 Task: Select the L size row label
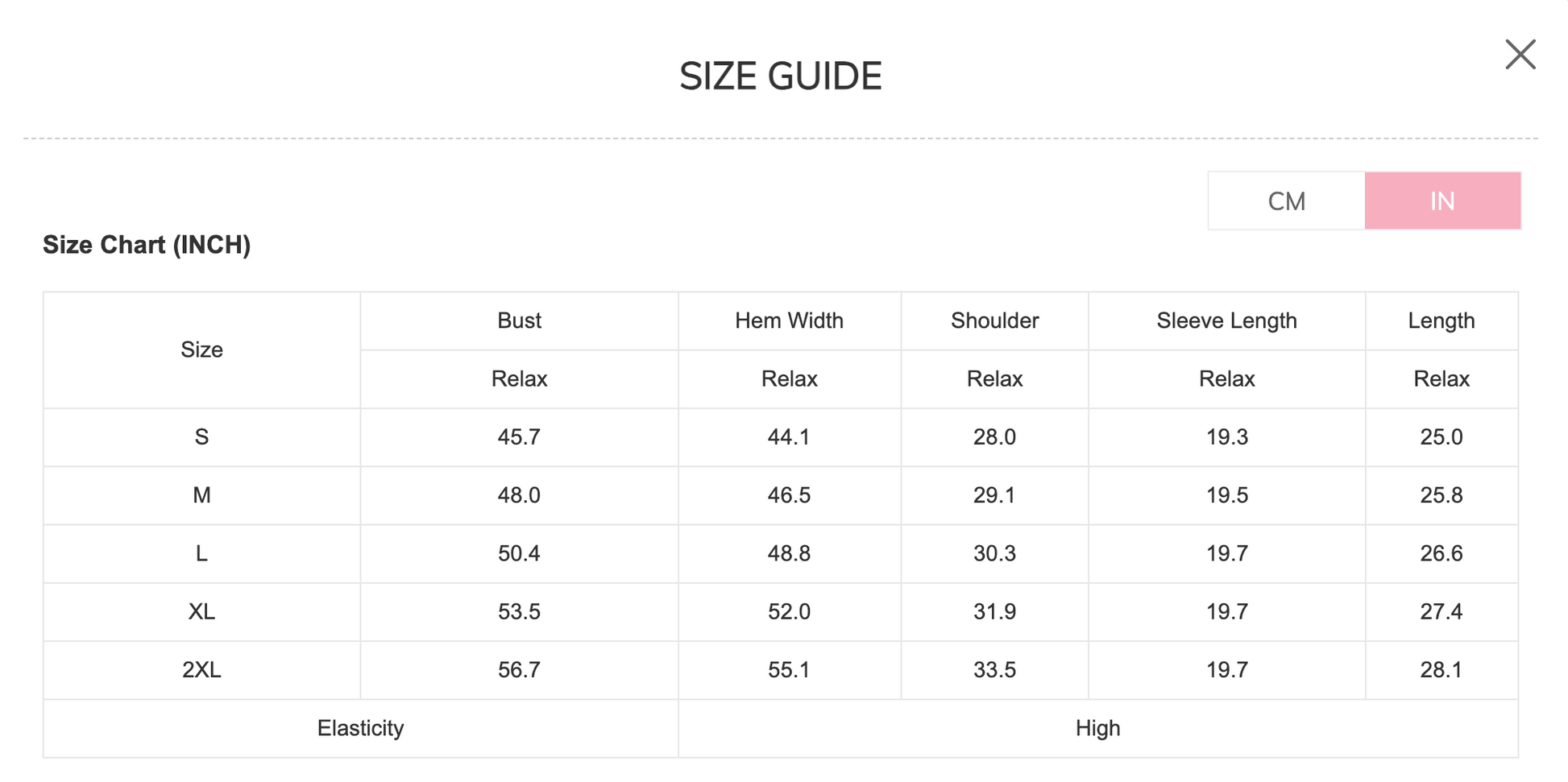[x=201, y=553]
